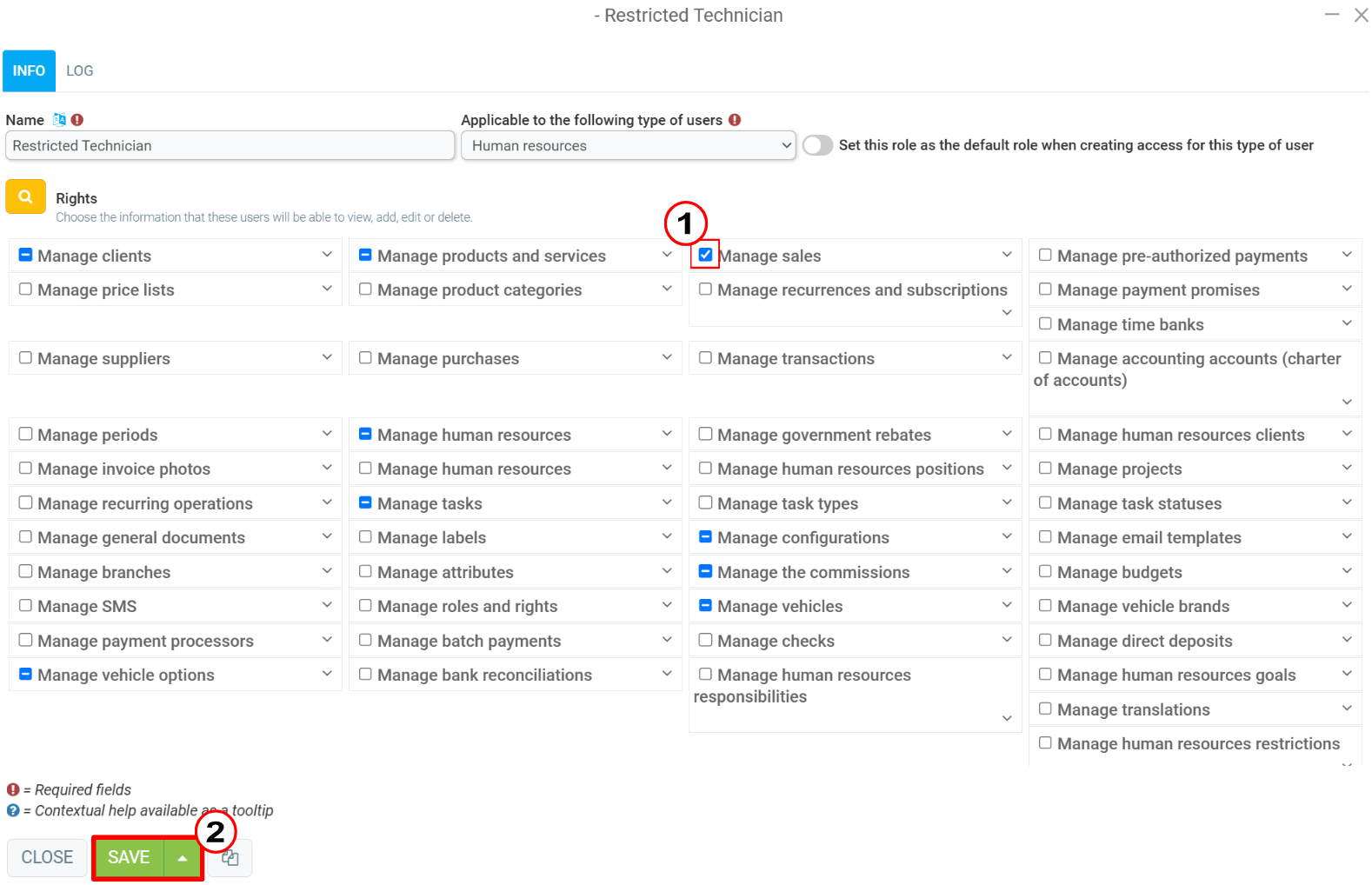
Task: Minimize the Restricted Technician dialog
Action: tap(1332, 15)
